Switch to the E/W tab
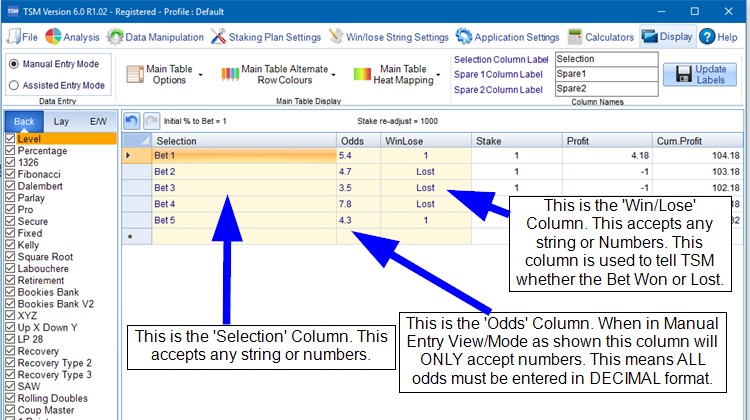Screen dimensions: 750x420 98,120
